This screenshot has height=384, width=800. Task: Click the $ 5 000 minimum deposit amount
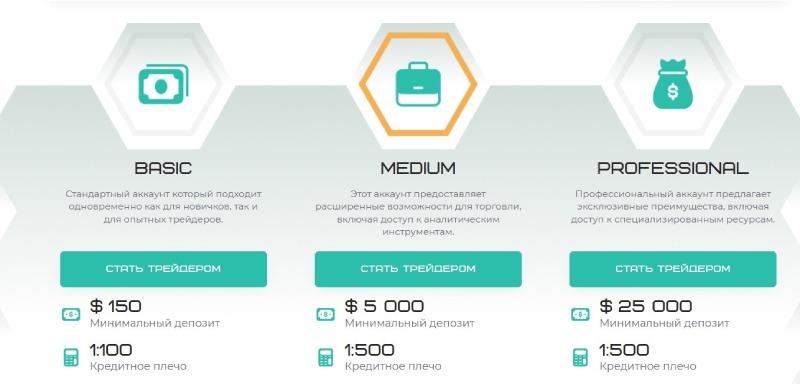click(x=384, y=306)
